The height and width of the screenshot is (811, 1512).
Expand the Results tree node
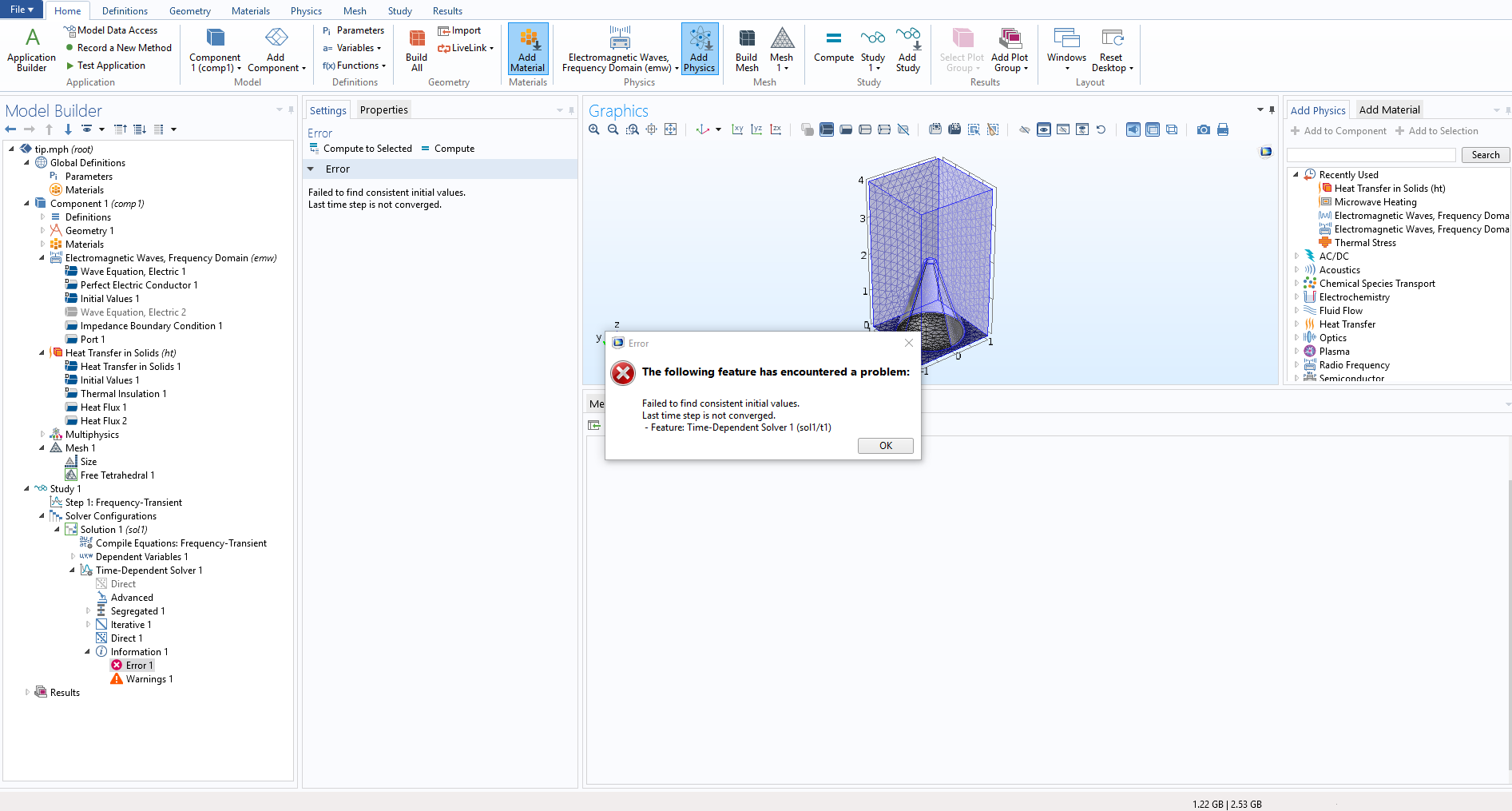point(27,692)
